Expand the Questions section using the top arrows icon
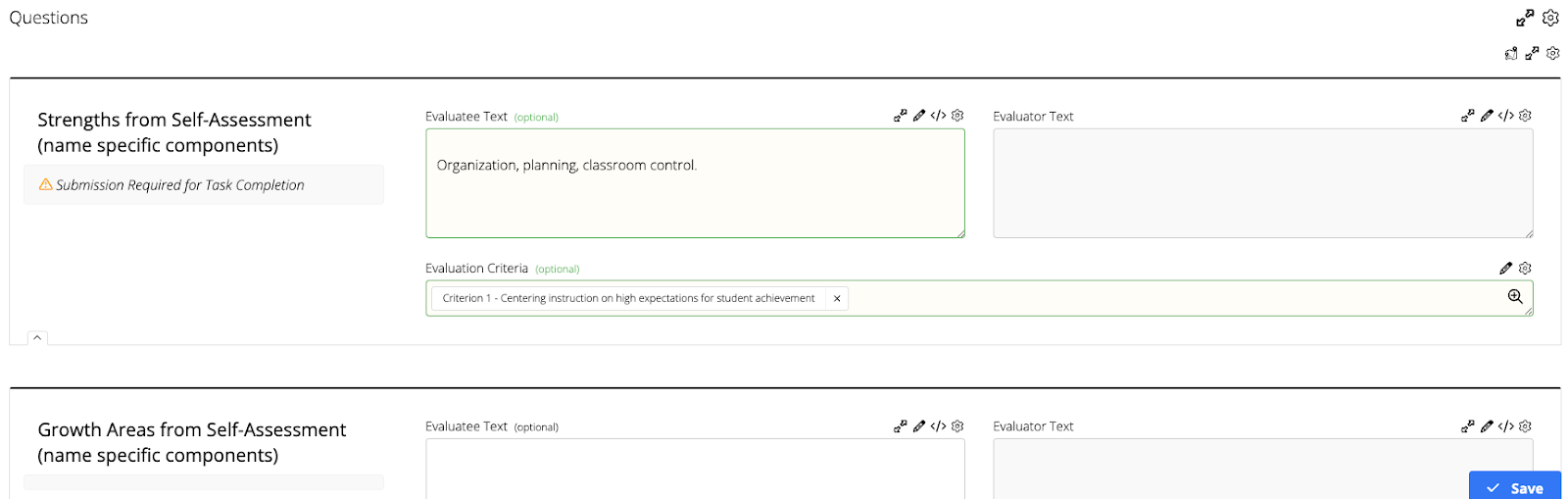1568x499 pixels. (1525, 18)
